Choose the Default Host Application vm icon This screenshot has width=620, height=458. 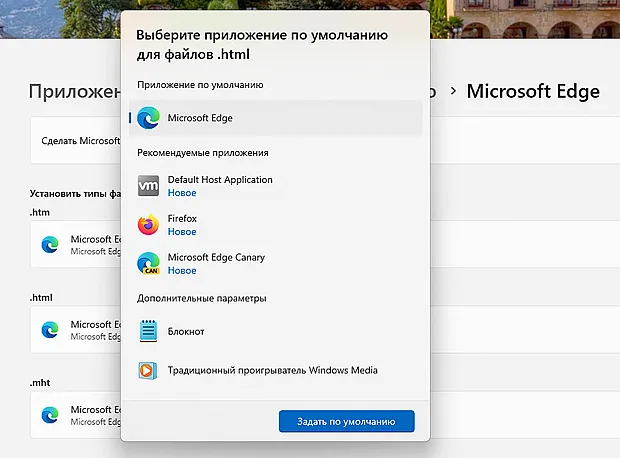click(x=148, y=185)
